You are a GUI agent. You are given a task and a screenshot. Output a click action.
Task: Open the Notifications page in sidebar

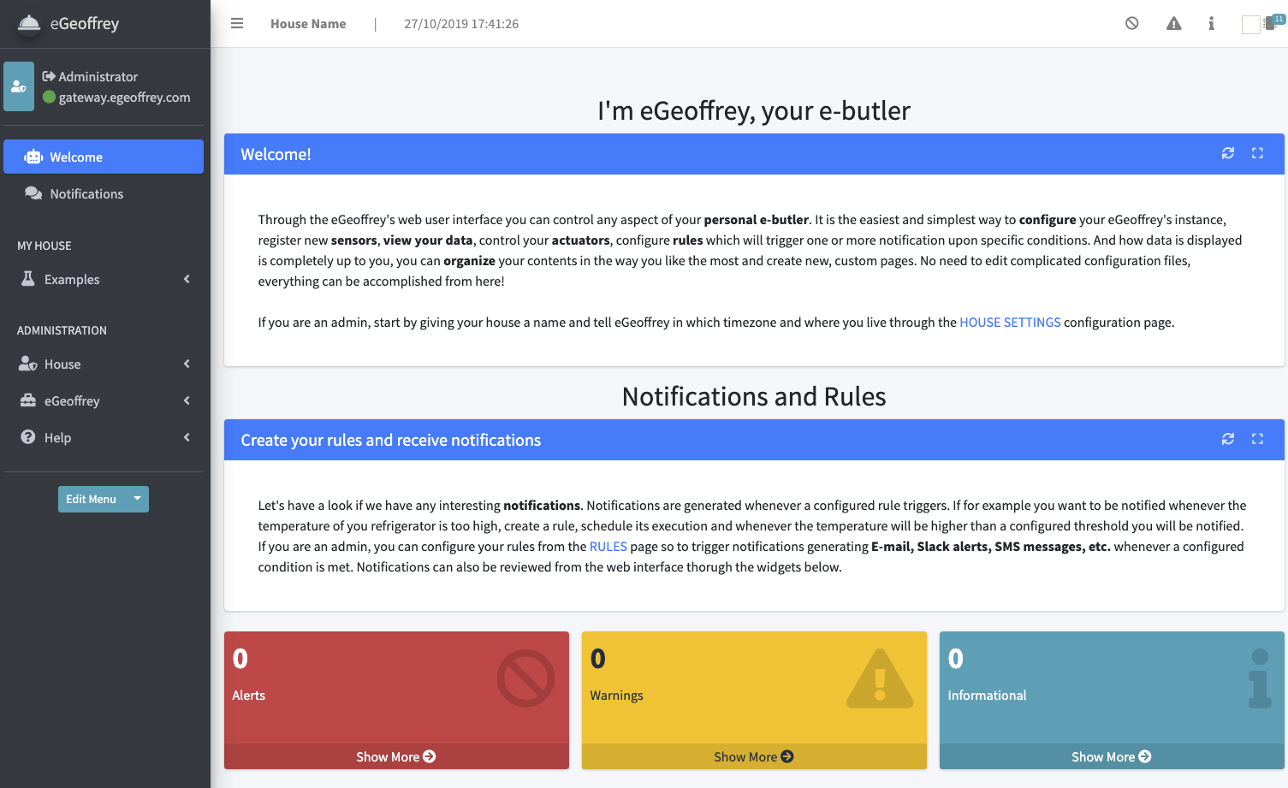point(87,194)
